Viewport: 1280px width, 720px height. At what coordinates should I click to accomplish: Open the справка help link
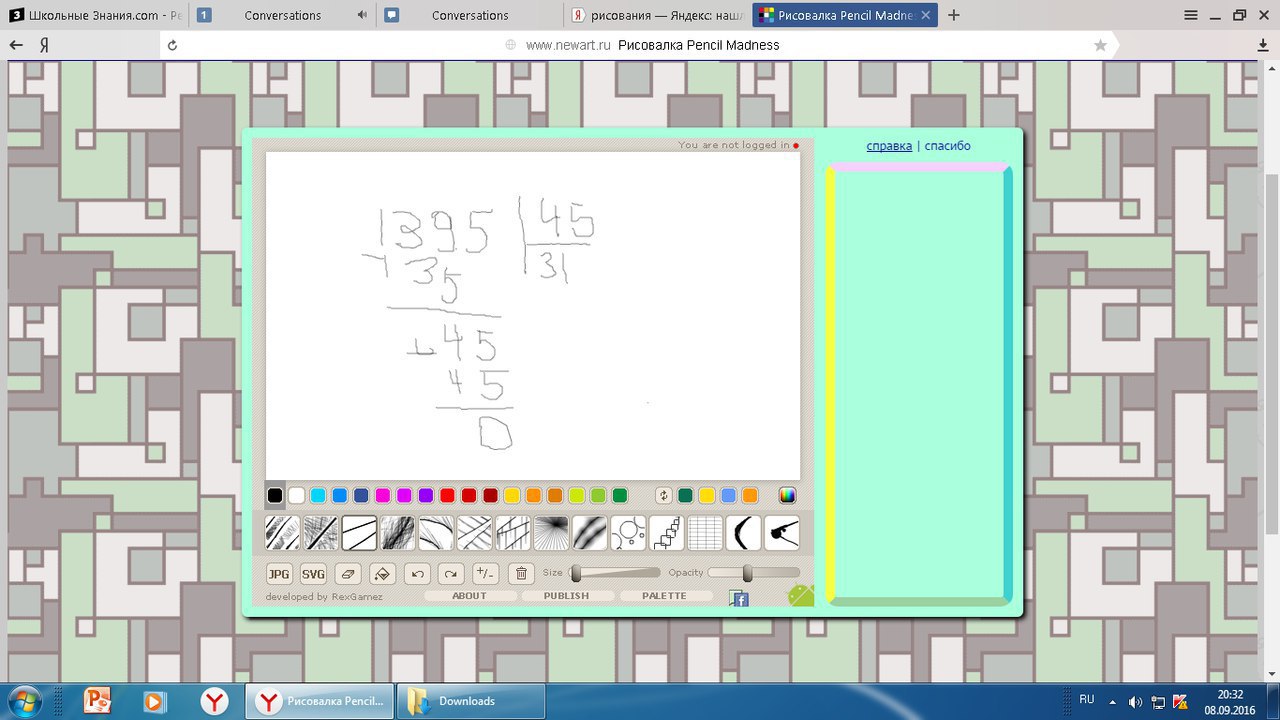(889, 146)
